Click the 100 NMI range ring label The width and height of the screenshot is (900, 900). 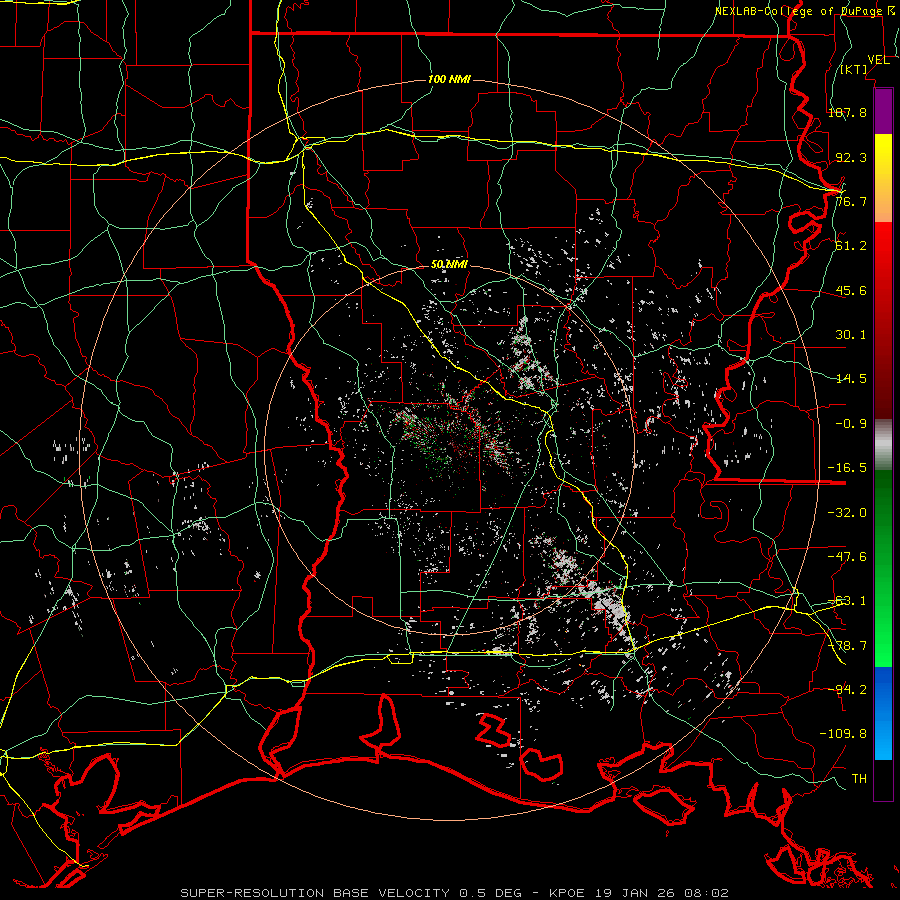(449, 79)
